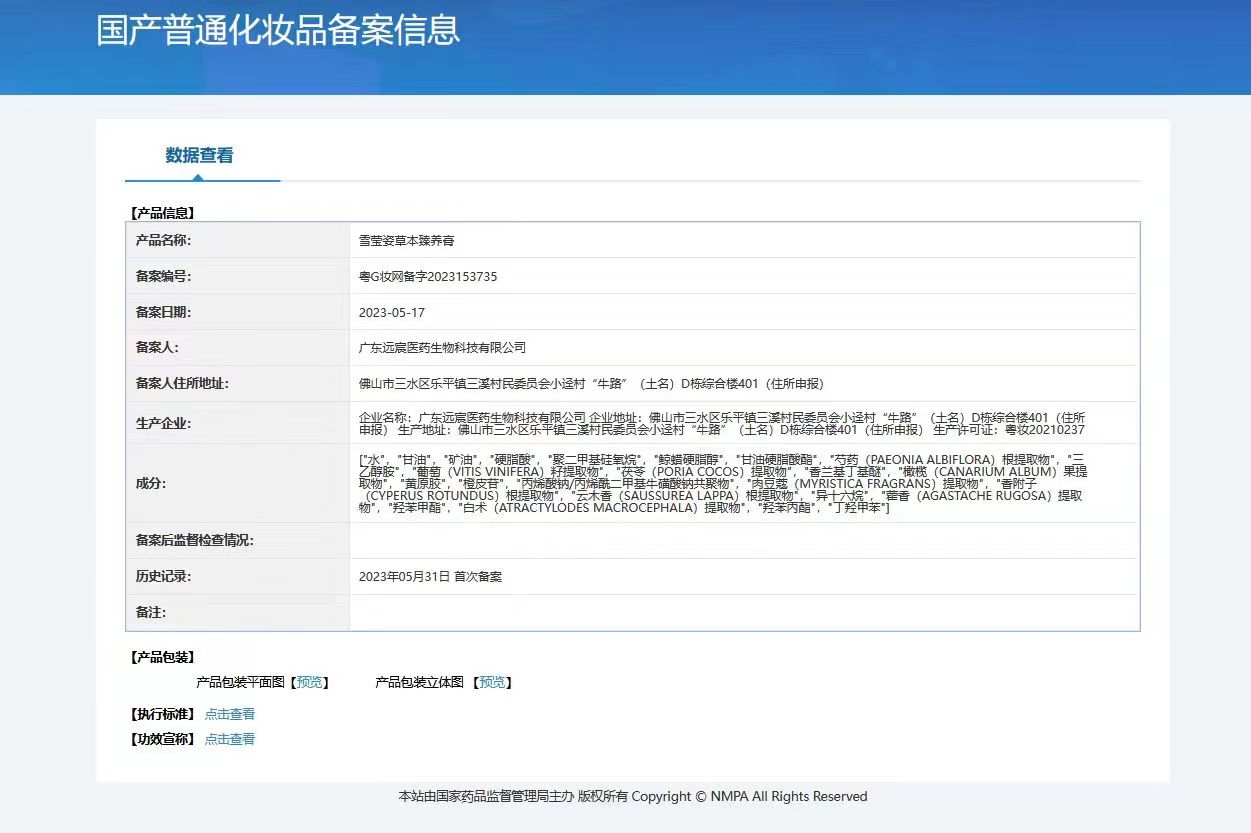
Task: Click the 生产企业 details text
Action: tap(721, 423)
